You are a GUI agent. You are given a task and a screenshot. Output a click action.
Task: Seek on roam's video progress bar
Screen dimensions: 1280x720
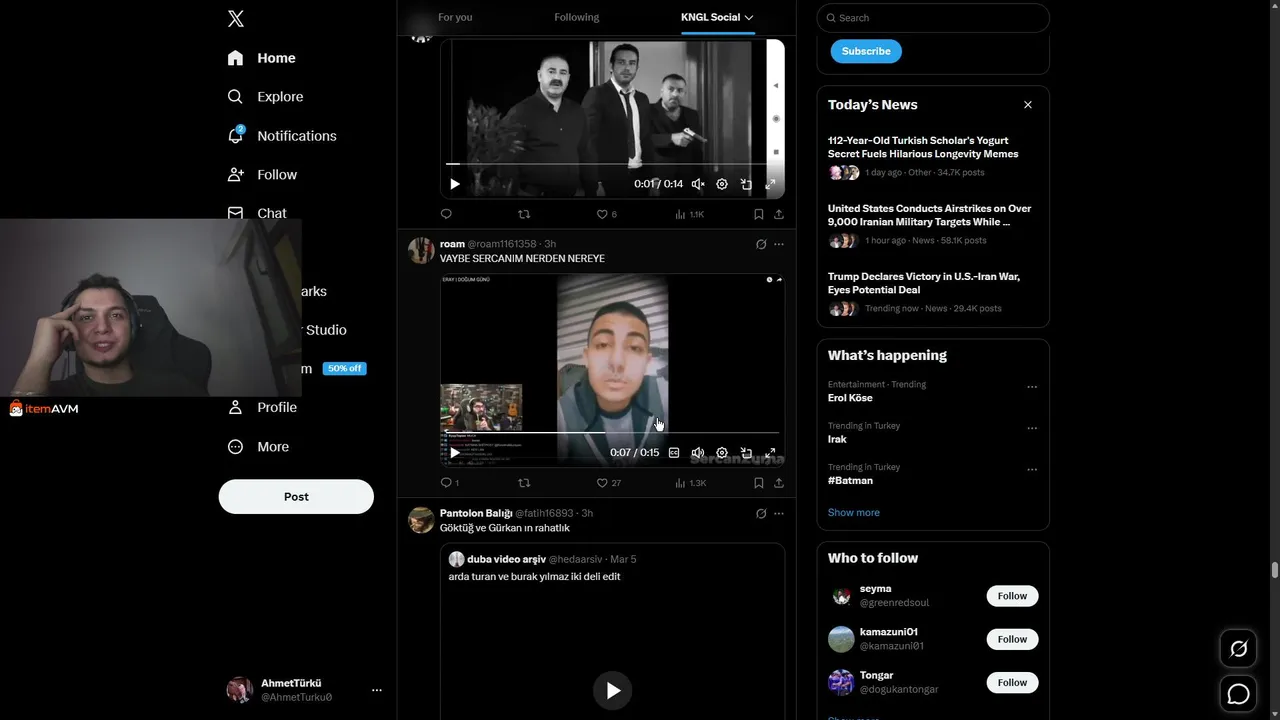pos(612,433)
